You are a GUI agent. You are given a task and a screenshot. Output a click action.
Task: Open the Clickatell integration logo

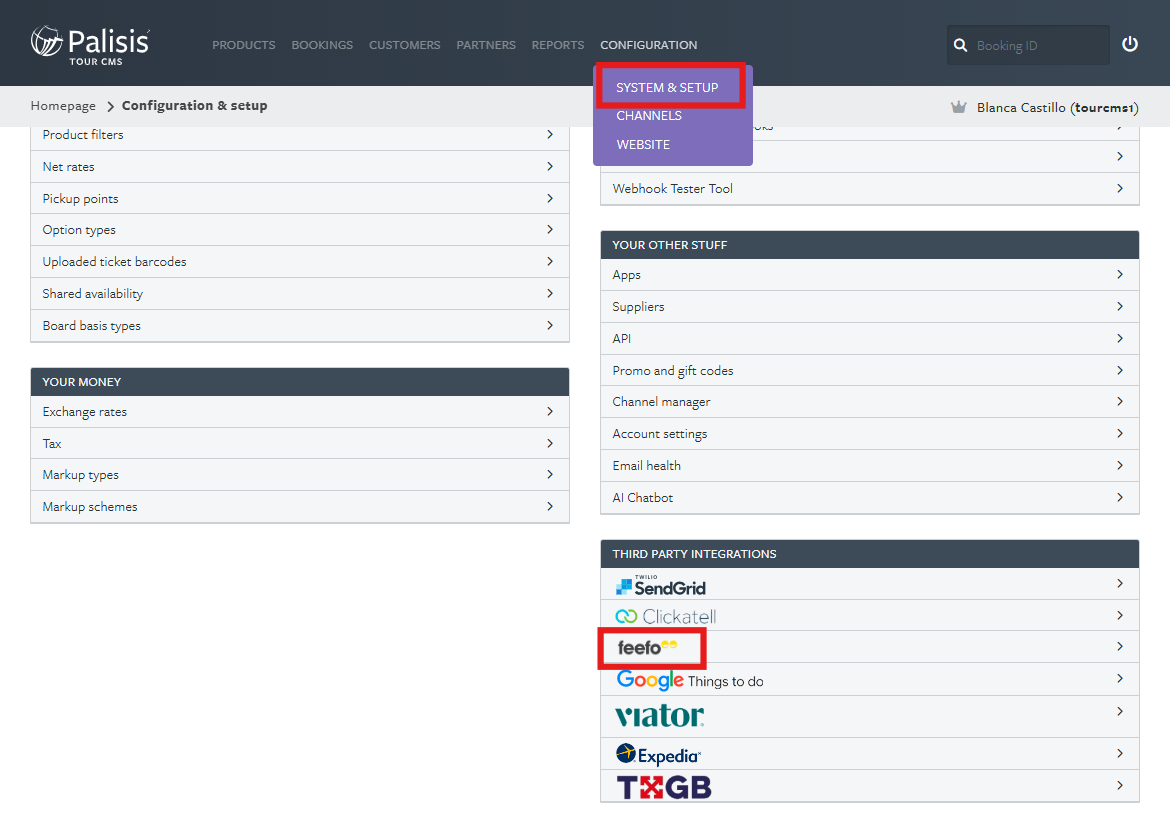pyautogui.click(x=665, y=616)
